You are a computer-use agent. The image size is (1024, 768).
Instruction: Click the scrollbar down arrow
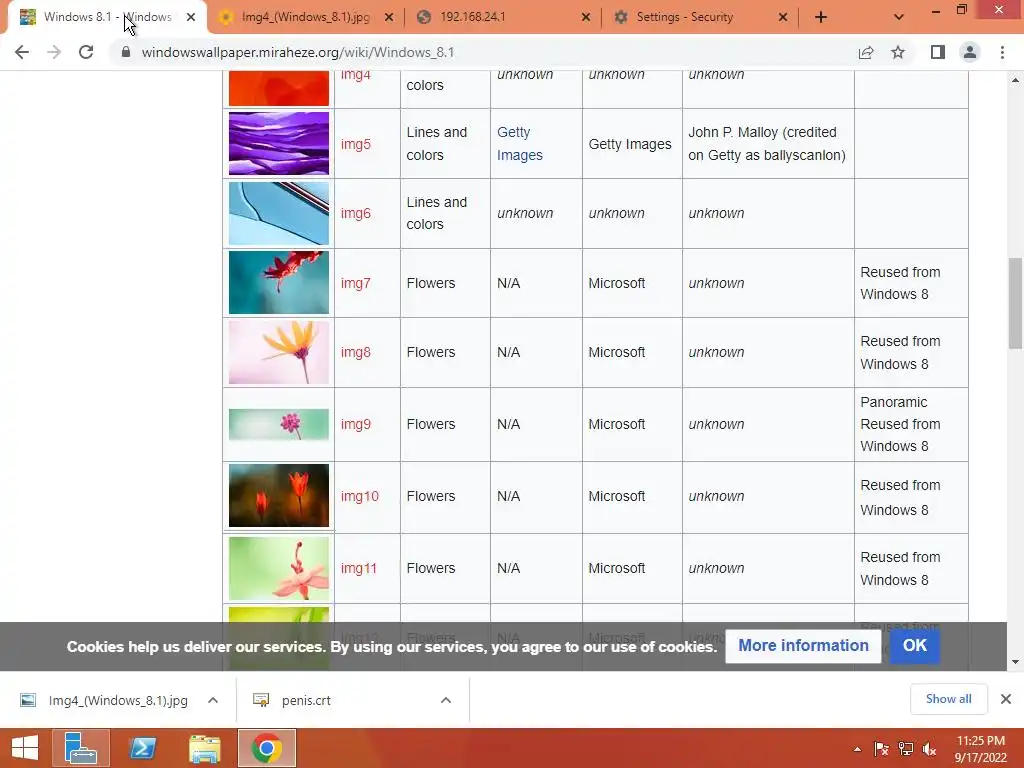pos(1015,662)
